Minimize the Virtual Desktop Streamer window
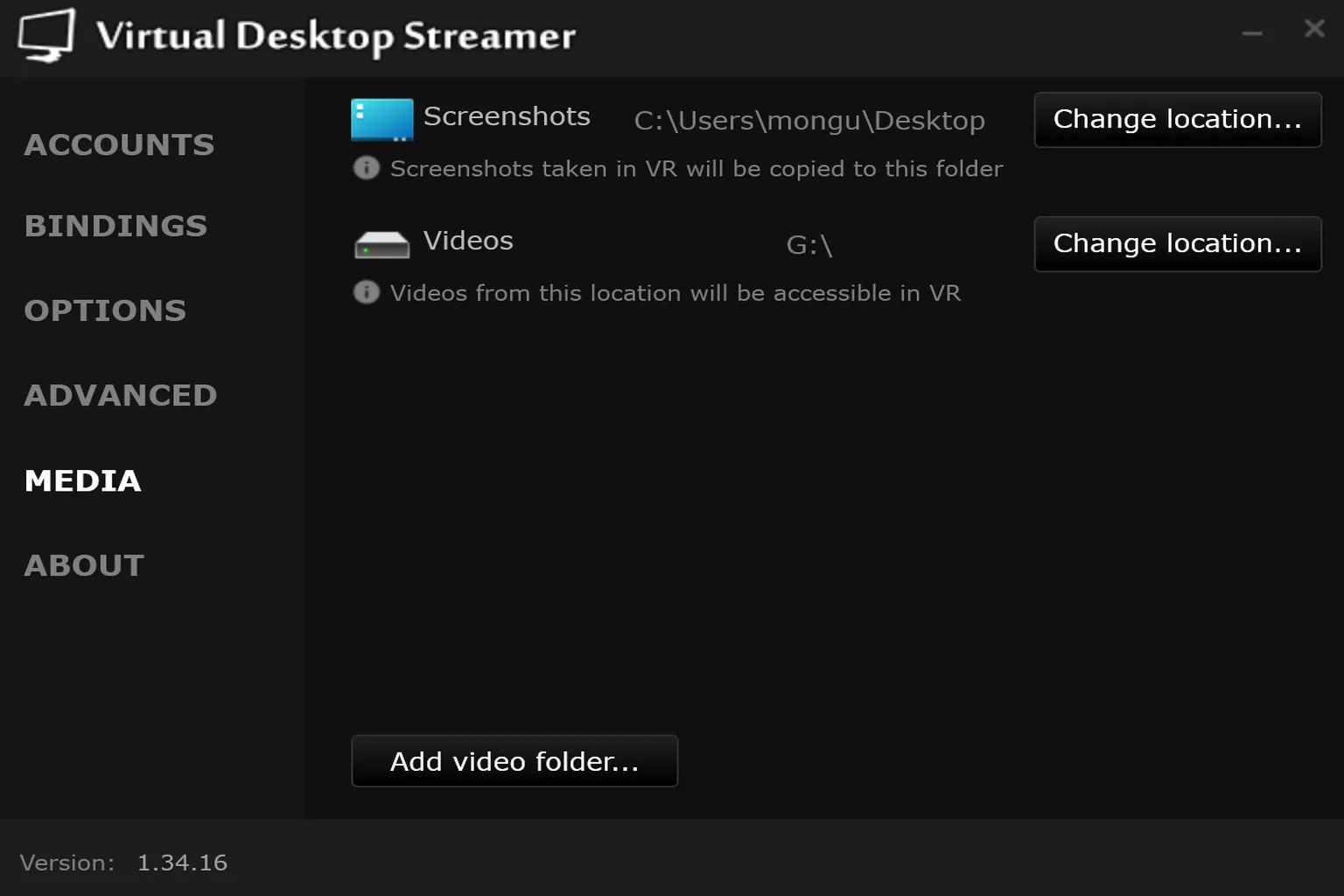The width and height of the screenshot is (1344, 896). tap(1252, 32)
